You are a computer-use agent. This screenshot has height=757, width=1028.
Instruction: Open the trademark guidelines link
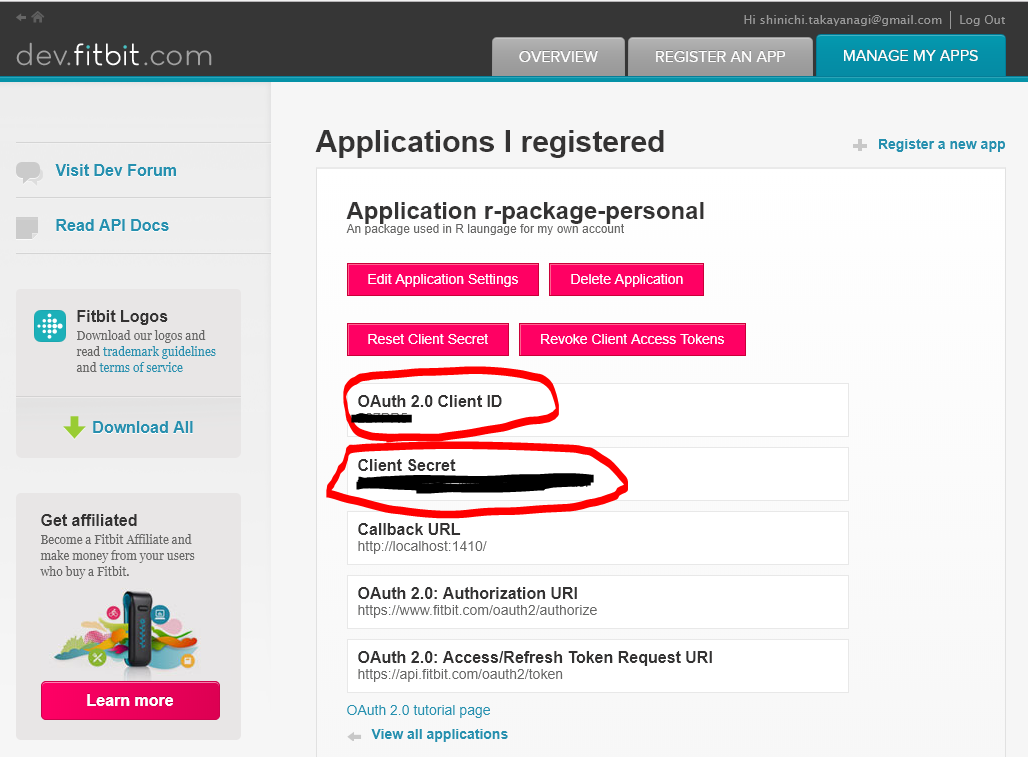click(159, 351)
